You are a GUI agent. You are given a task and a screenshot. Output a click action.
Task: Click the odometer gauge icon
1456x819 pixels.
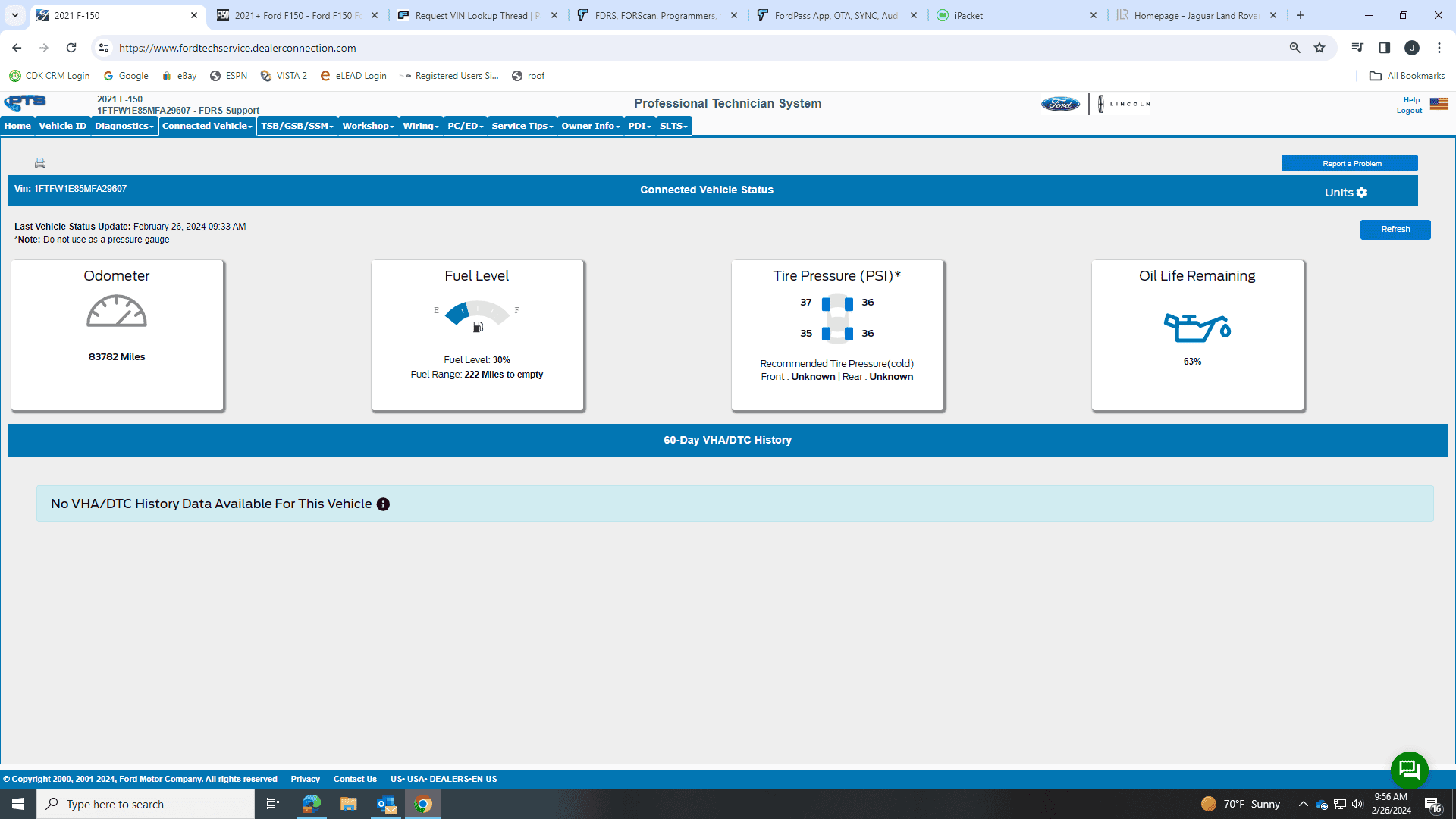pos(116,312)
